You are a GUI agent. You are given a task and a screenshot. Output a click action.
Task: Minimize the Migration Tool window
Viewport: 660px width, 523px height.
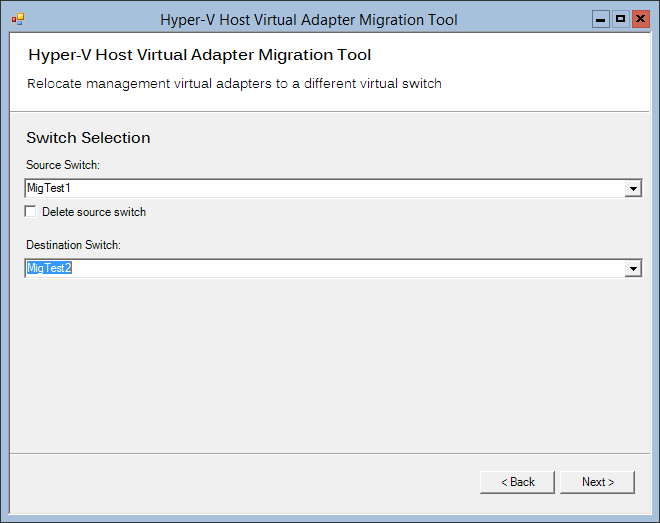[x=601, y=19]
